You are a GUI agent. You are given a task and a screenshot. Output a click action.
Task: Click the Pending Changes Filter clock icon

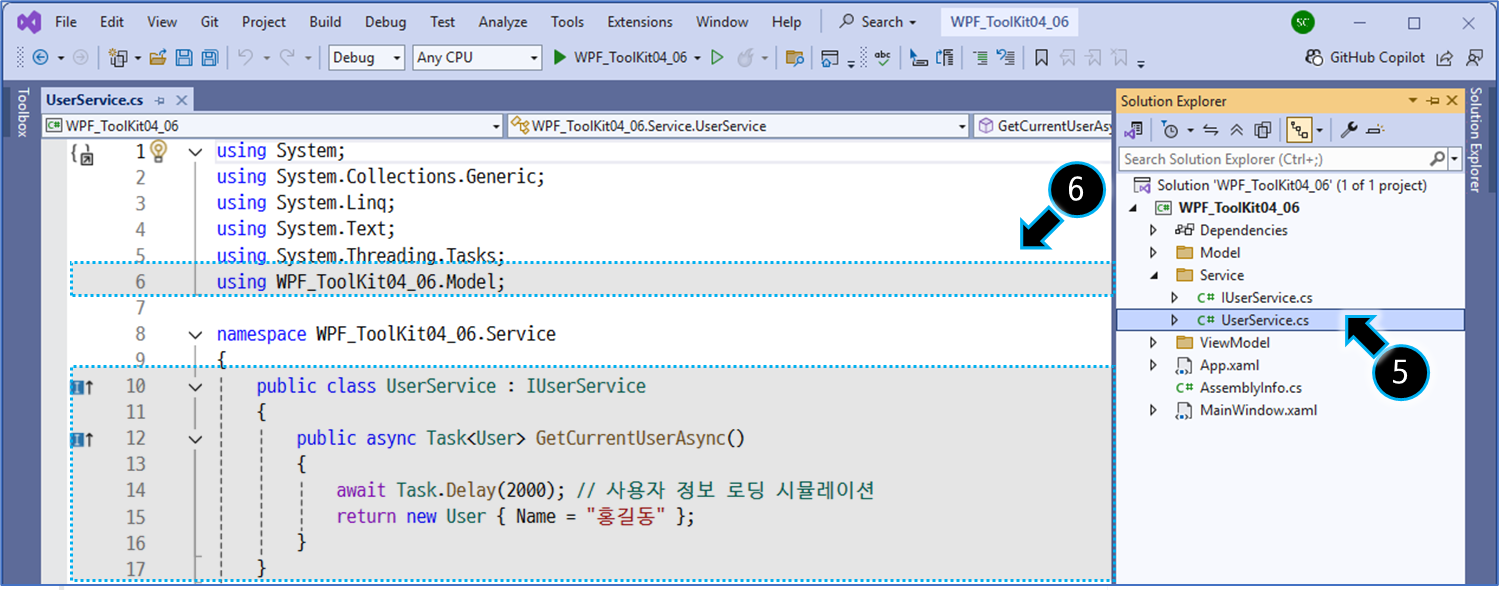pos(1170,130)
